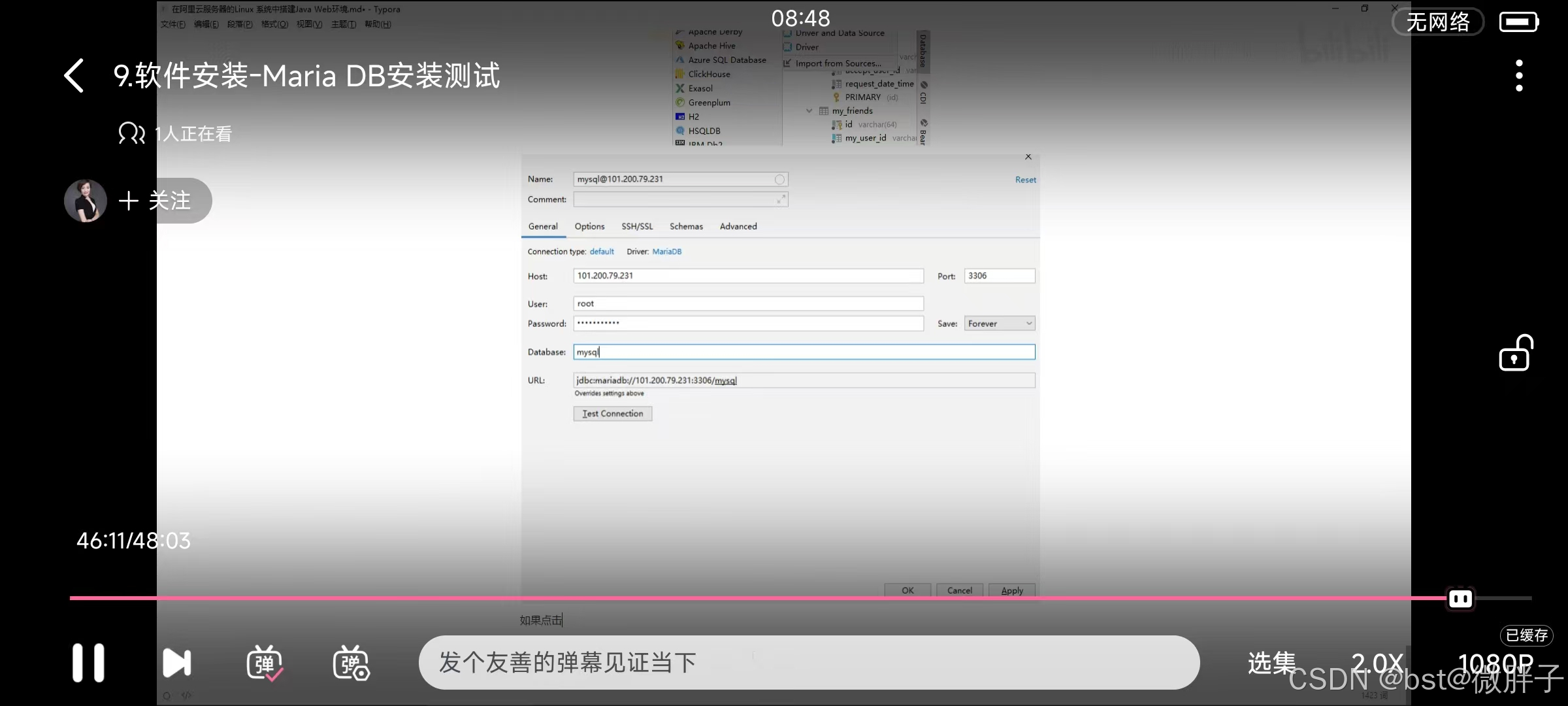Pause the video playback
Screen dimensions: 1568x706
(x=88, y=663)
